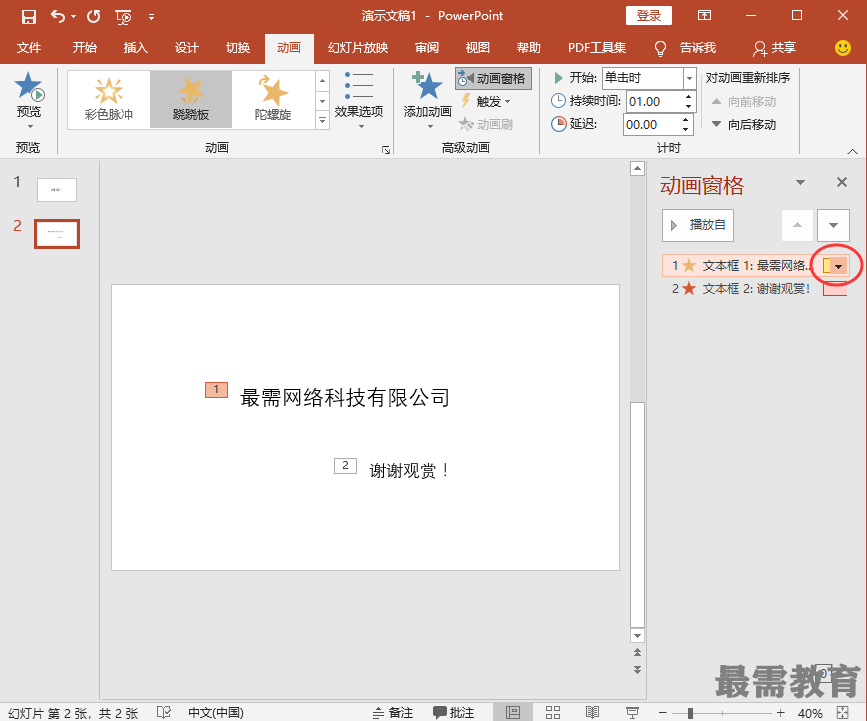This screenshot has width=867, height=721.
Task: Select slide 2 thumbnail
Action: pos(57,234)
